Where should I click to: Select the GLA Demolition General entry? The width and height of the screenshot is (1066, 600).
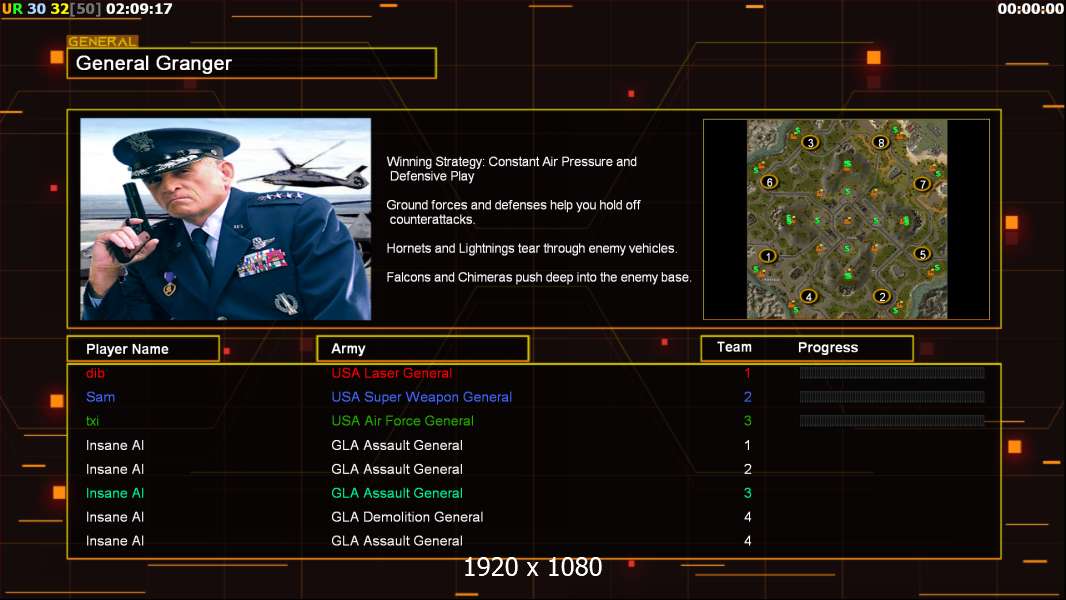coord(407,517)
